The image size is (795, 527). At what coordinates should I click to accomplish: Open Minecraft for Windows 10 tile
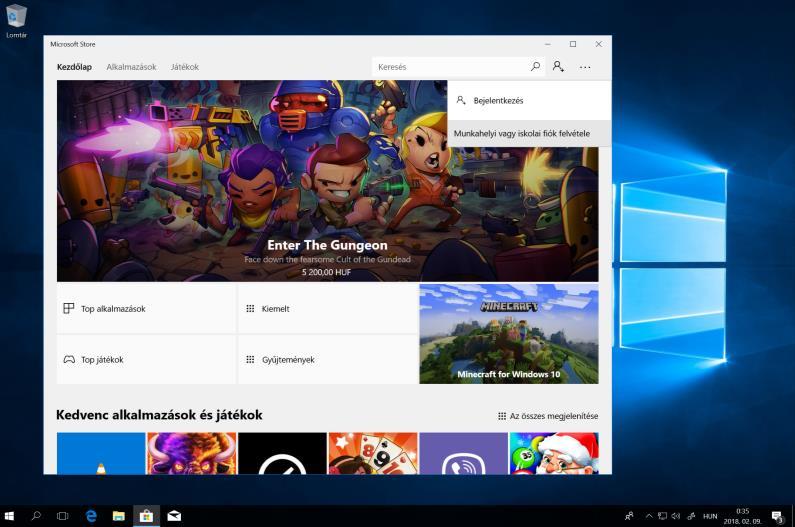[x=509, y=334]
